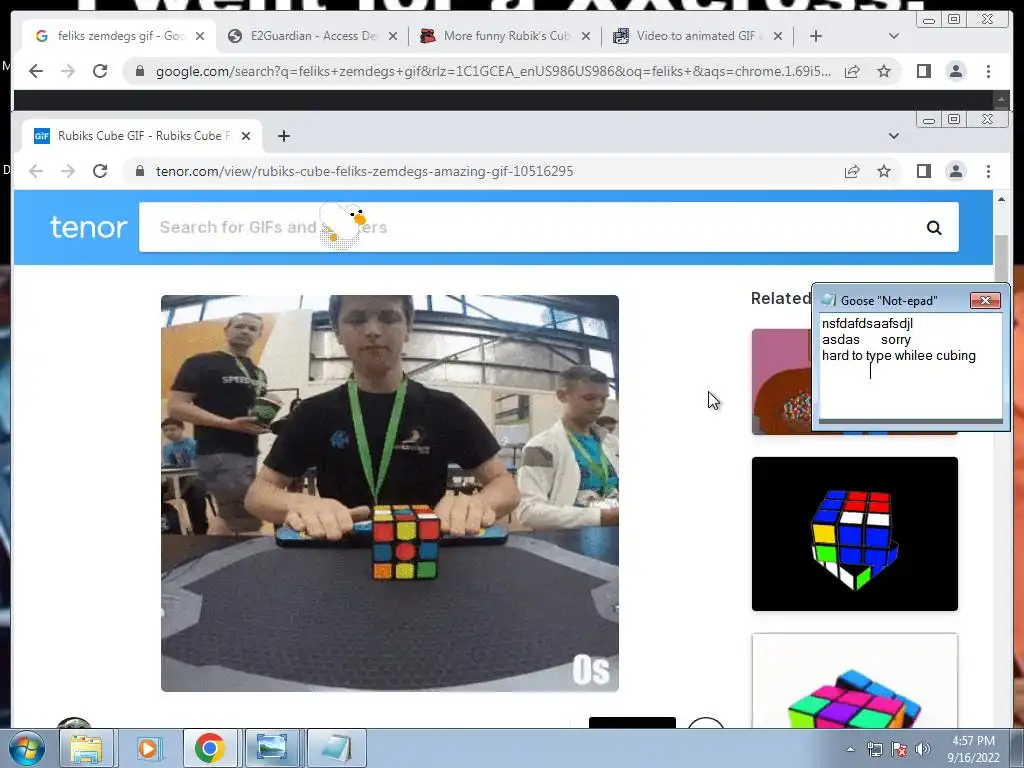
Task: Share the Tenor page
Action: pos(852,171)
